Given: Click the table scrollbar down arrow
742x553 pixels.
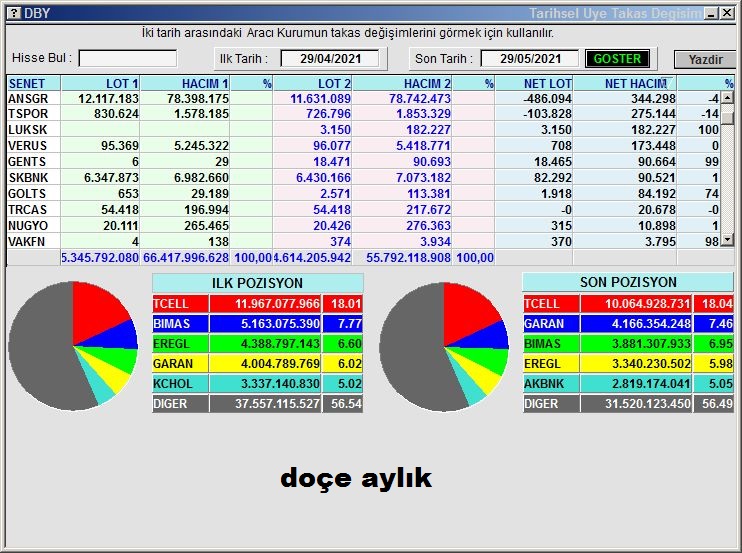Looking at the screenshot, I should click(727, 240).
